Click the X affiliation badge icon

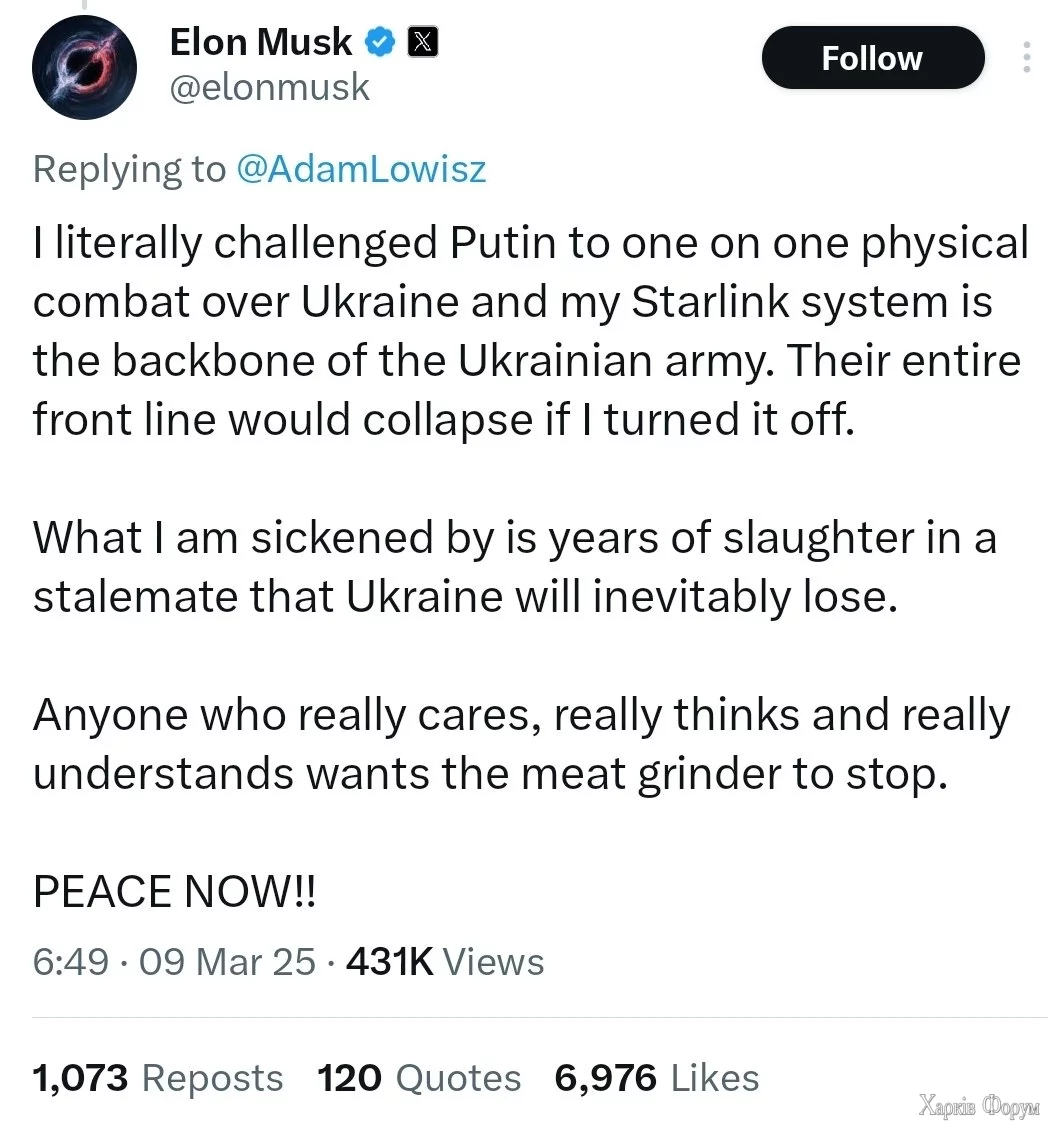click(423, 42)
